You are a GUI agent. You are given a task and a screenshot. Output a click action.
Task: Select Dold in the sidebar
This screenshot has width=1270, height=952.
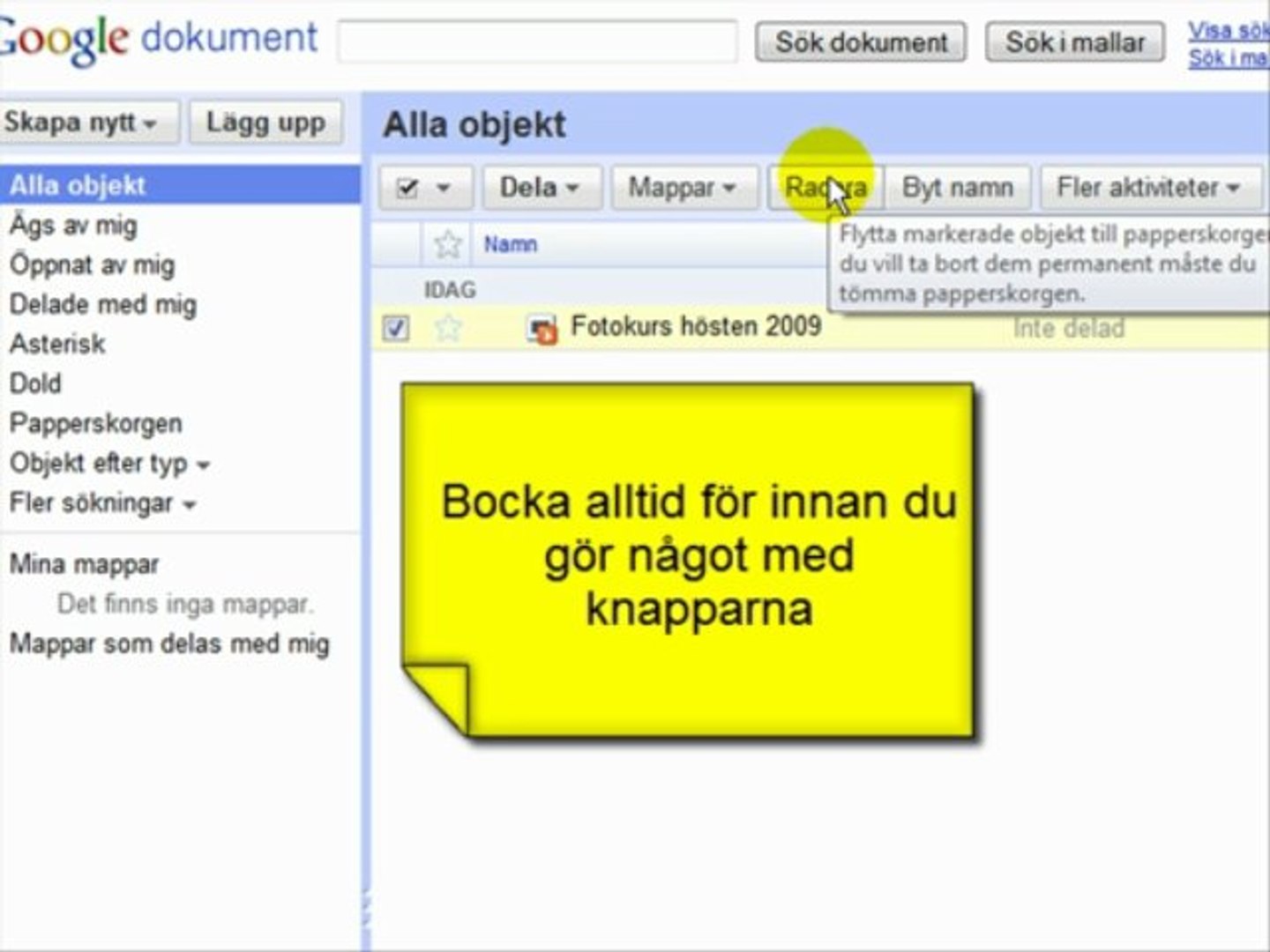[35, 383]
